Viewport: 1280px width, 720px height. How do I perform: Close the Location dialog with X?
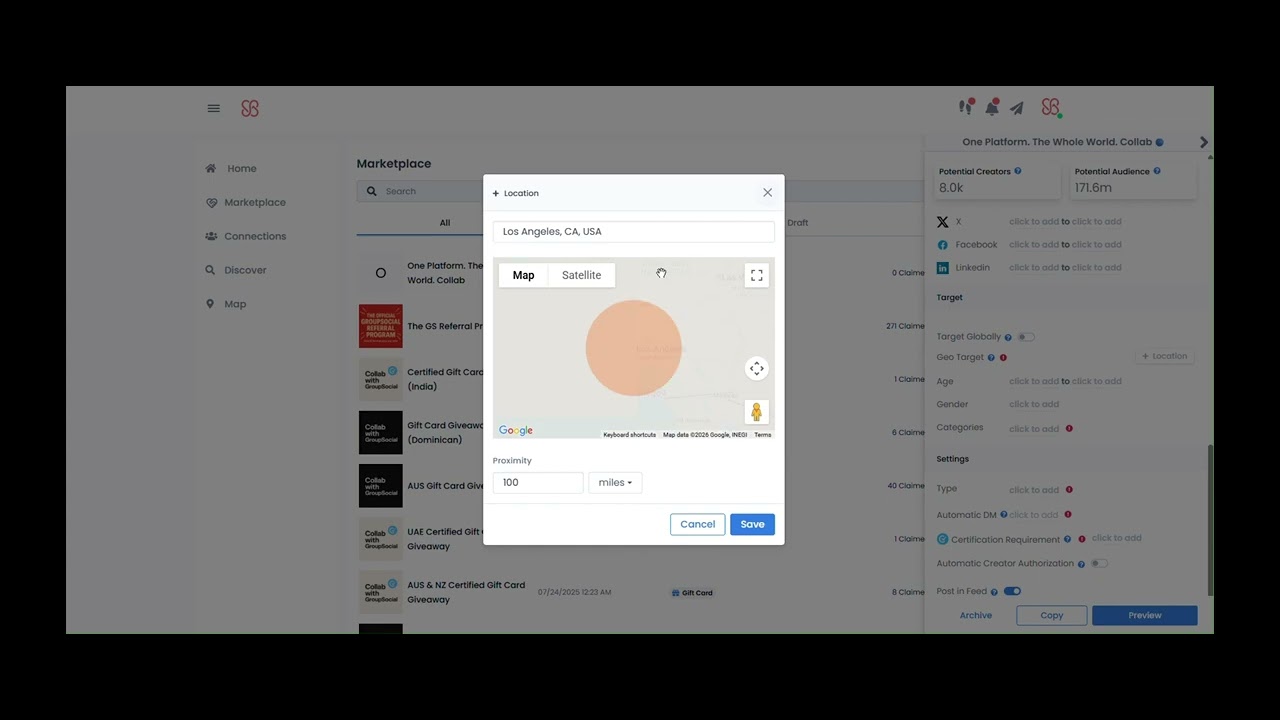tap(767, 193)
